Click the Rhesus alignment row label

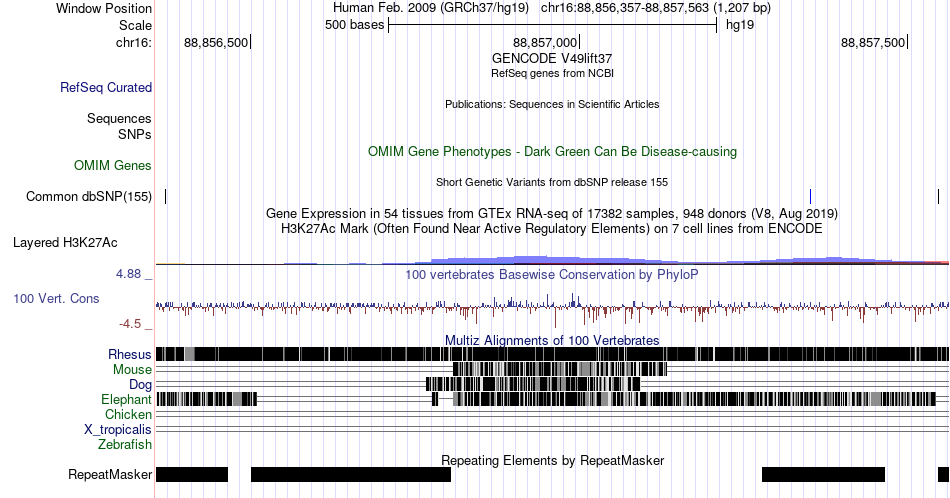[x=130, y=354]
